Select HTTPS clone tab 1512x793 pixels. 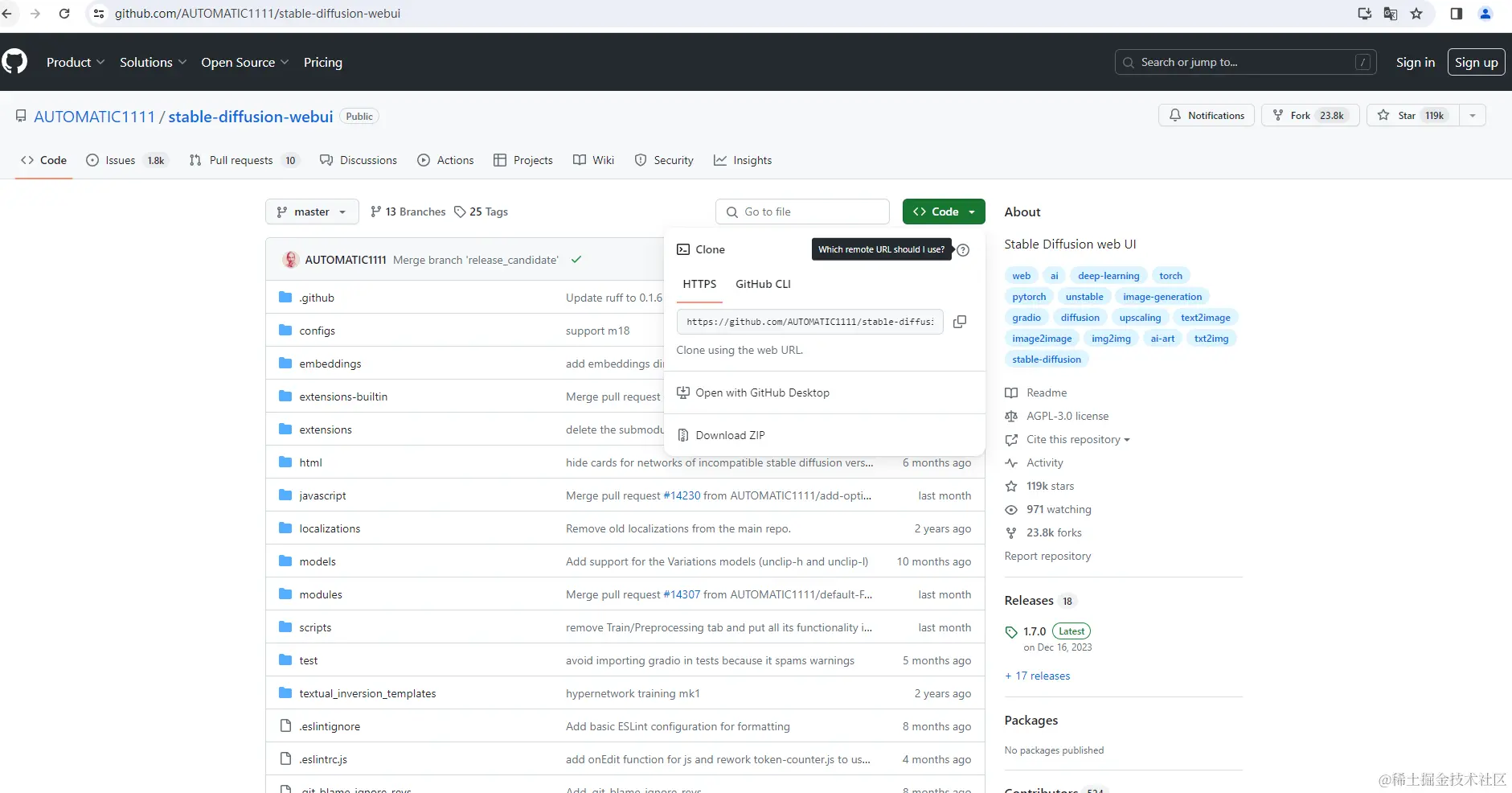(x=699, y=284)
